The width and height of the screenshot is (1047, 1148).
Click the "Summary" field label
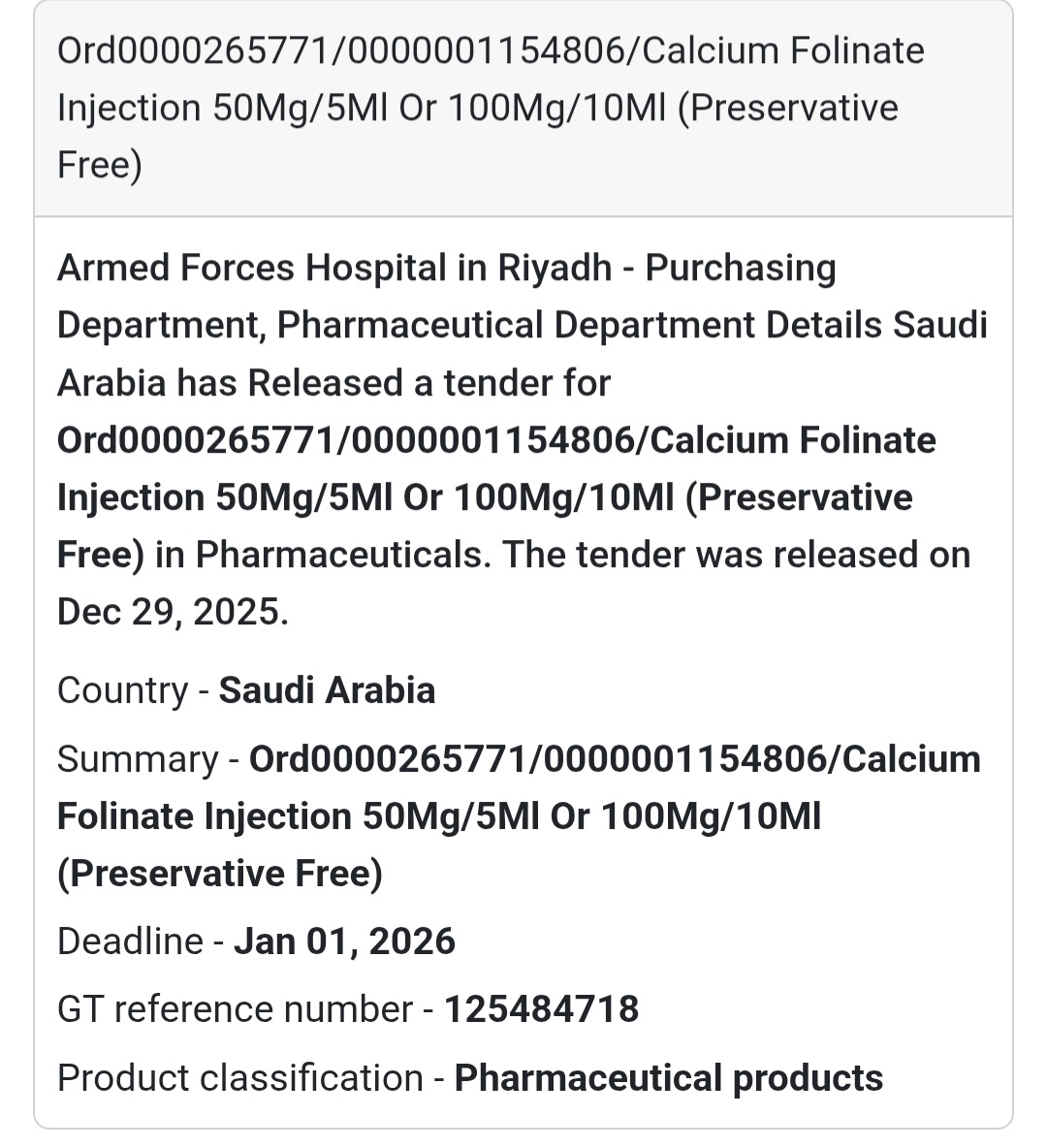click(138, 759)
